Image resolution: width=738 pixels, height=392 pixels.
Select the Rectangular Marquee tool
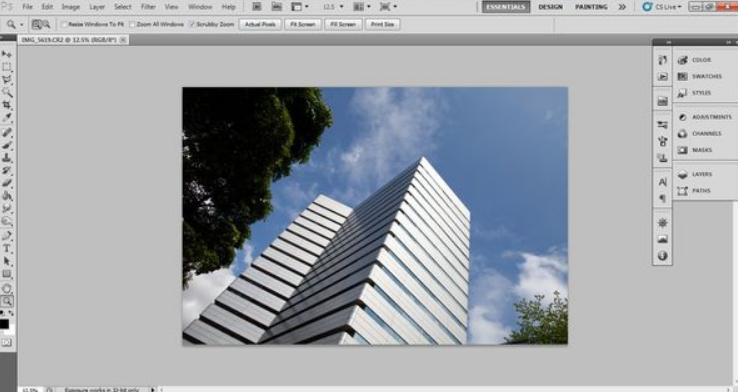pyautogui.click(x=7, y=67)
